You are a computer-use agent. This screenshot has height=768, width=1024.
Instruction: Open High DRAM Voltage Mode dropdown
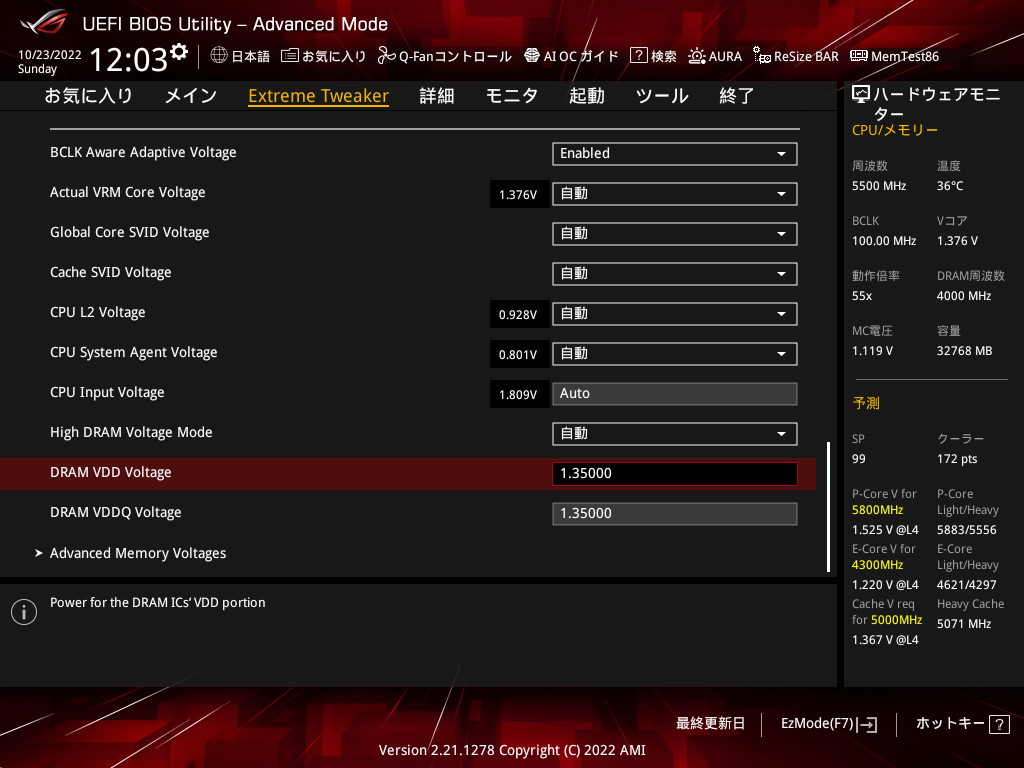pos(675,434)
